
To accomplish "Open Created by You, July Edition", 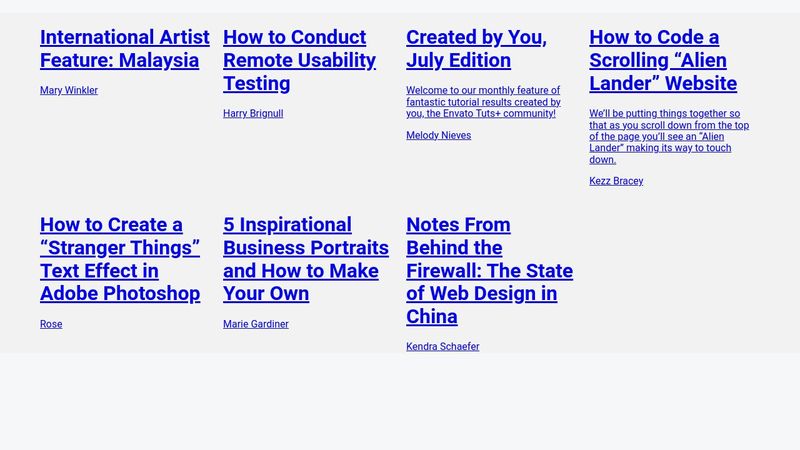I will [x=476, y=49].
